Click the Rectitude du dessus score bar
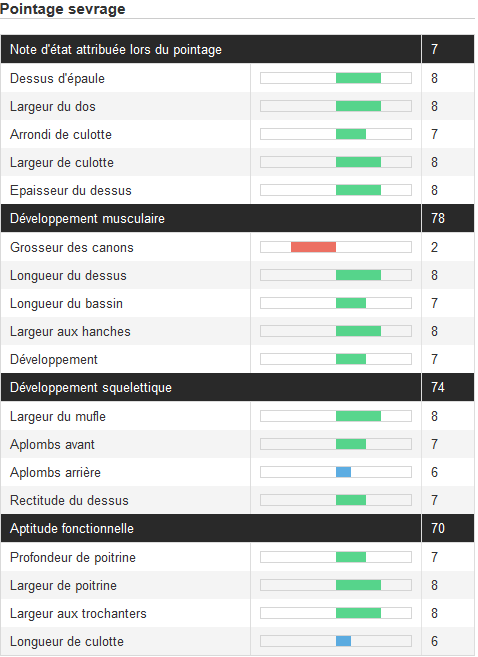This screenshot has height=657, width=478. click(x=336, y=500)
